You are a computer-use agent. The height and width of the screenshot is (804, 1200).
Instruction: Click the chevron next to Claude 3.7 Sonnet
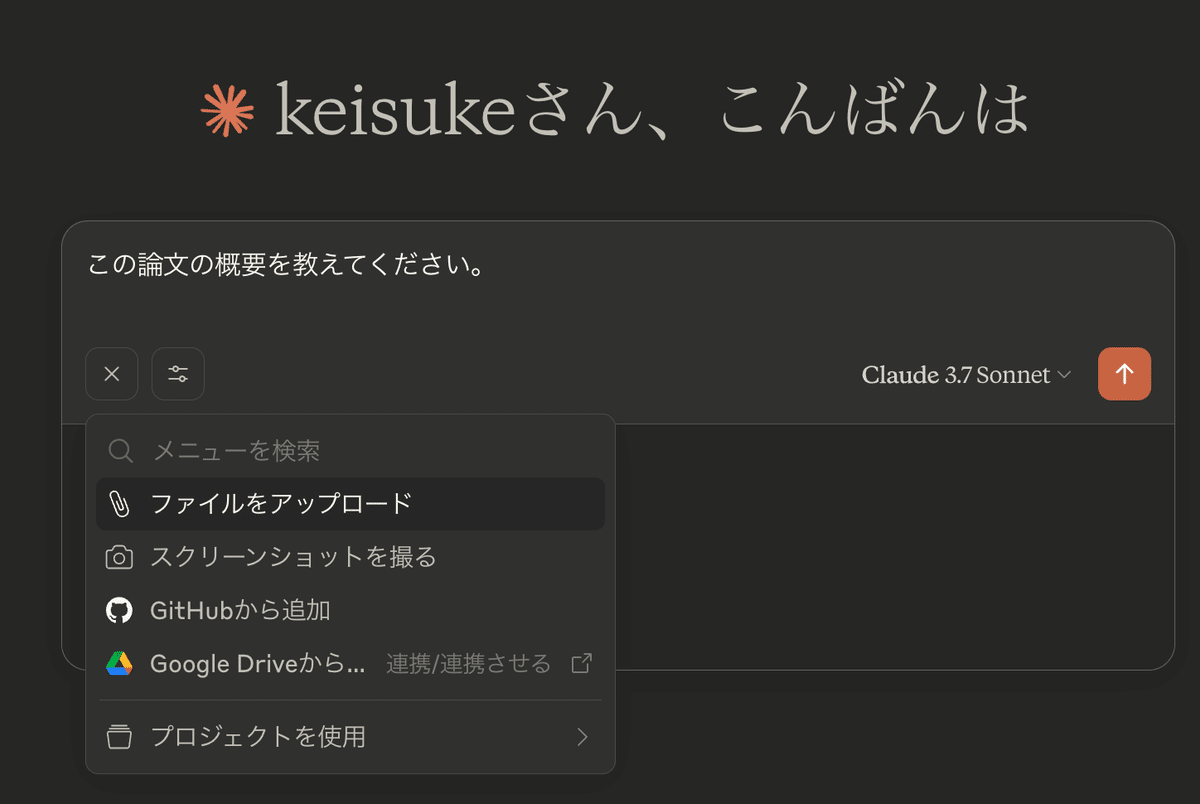(1063, 375)
